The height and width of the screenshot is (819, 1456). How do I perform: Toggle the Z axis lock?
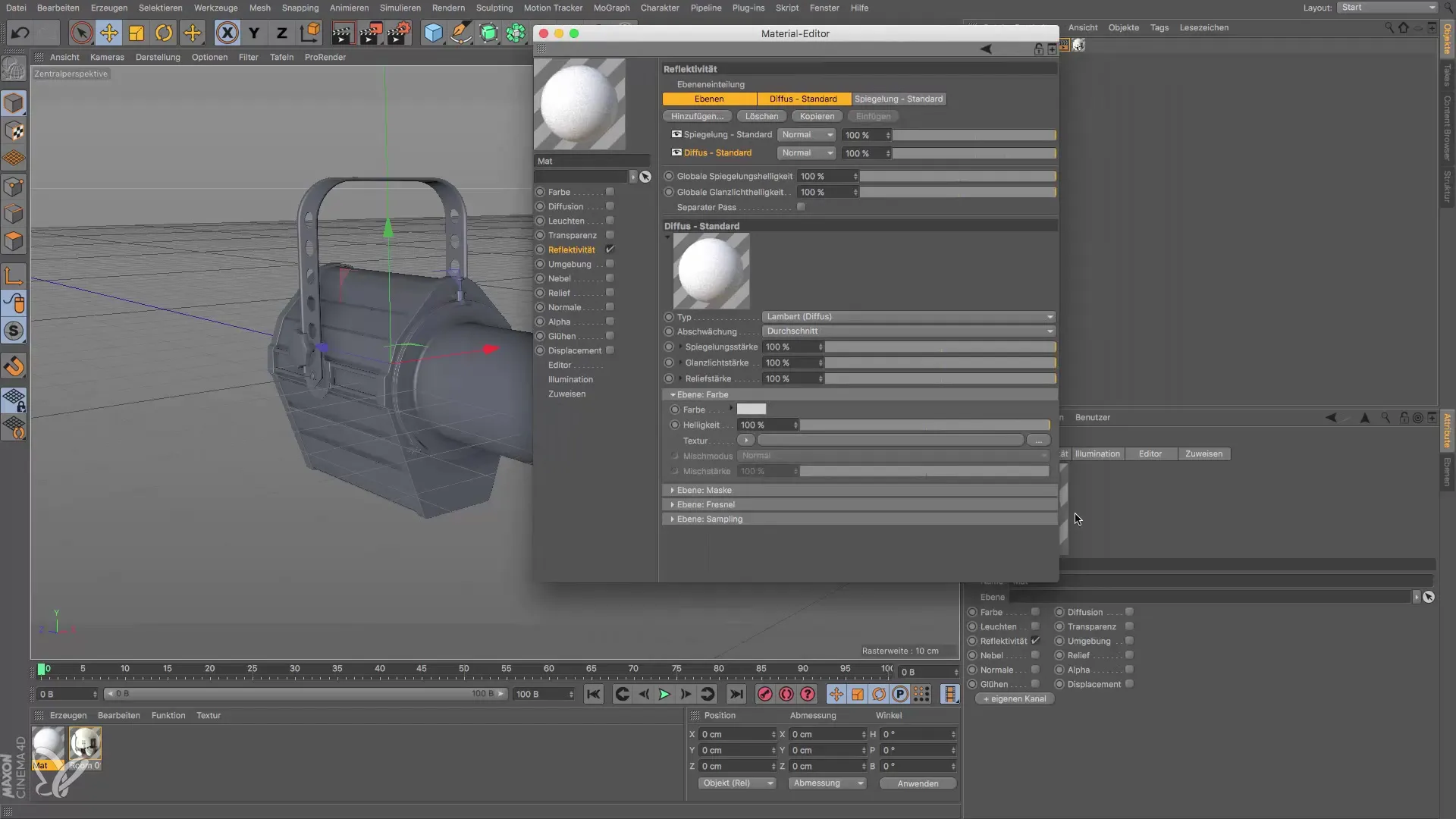[281, 33]
